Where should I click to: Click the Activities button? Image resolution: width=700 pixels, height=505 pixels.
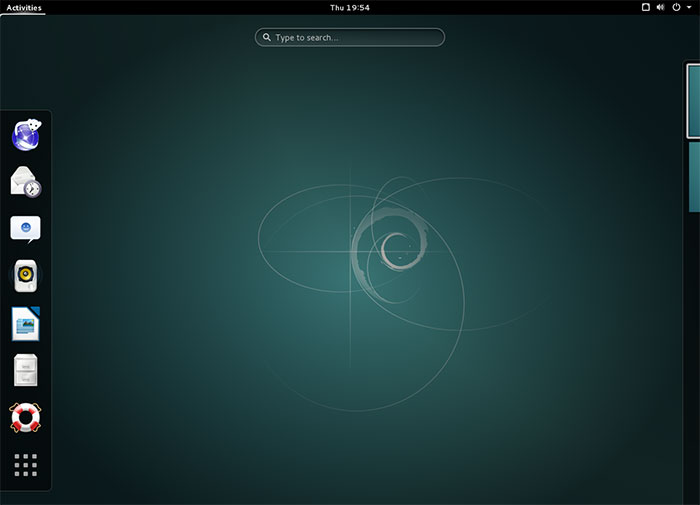[x=24, y=7]
